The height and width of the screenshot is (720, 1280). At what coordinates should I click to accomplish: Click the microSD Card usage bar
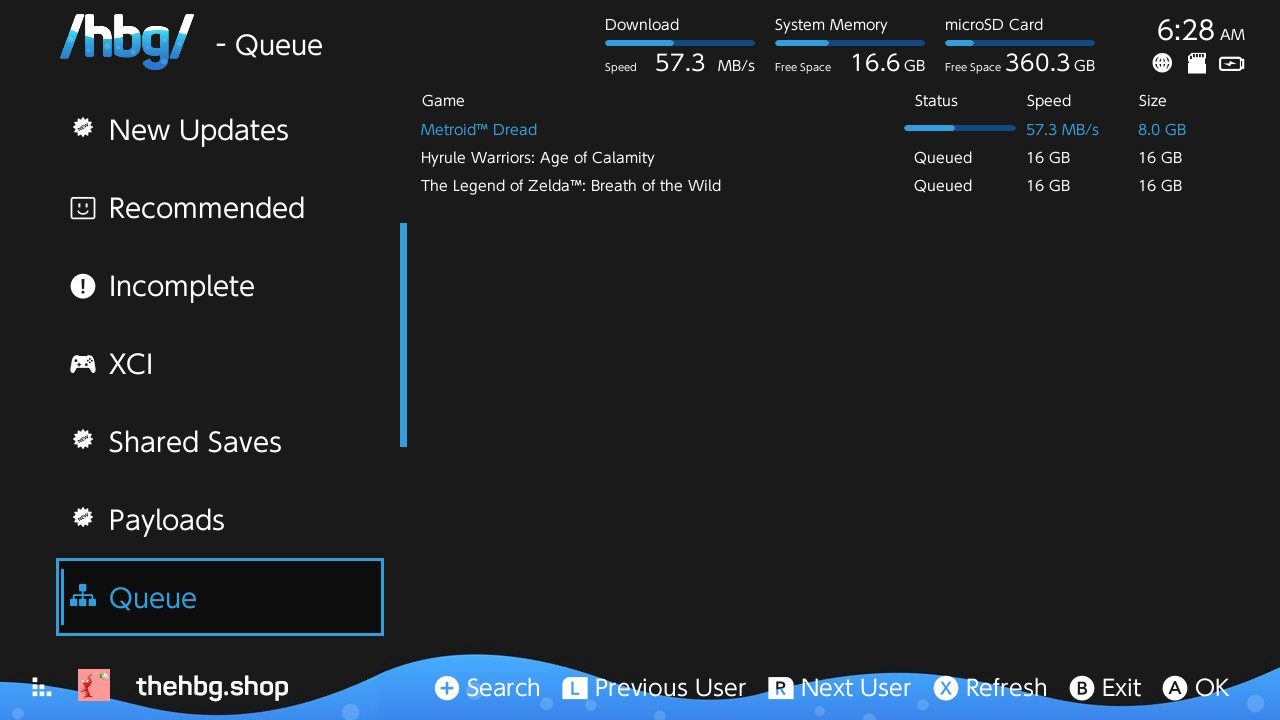[x=1020, y=43]
